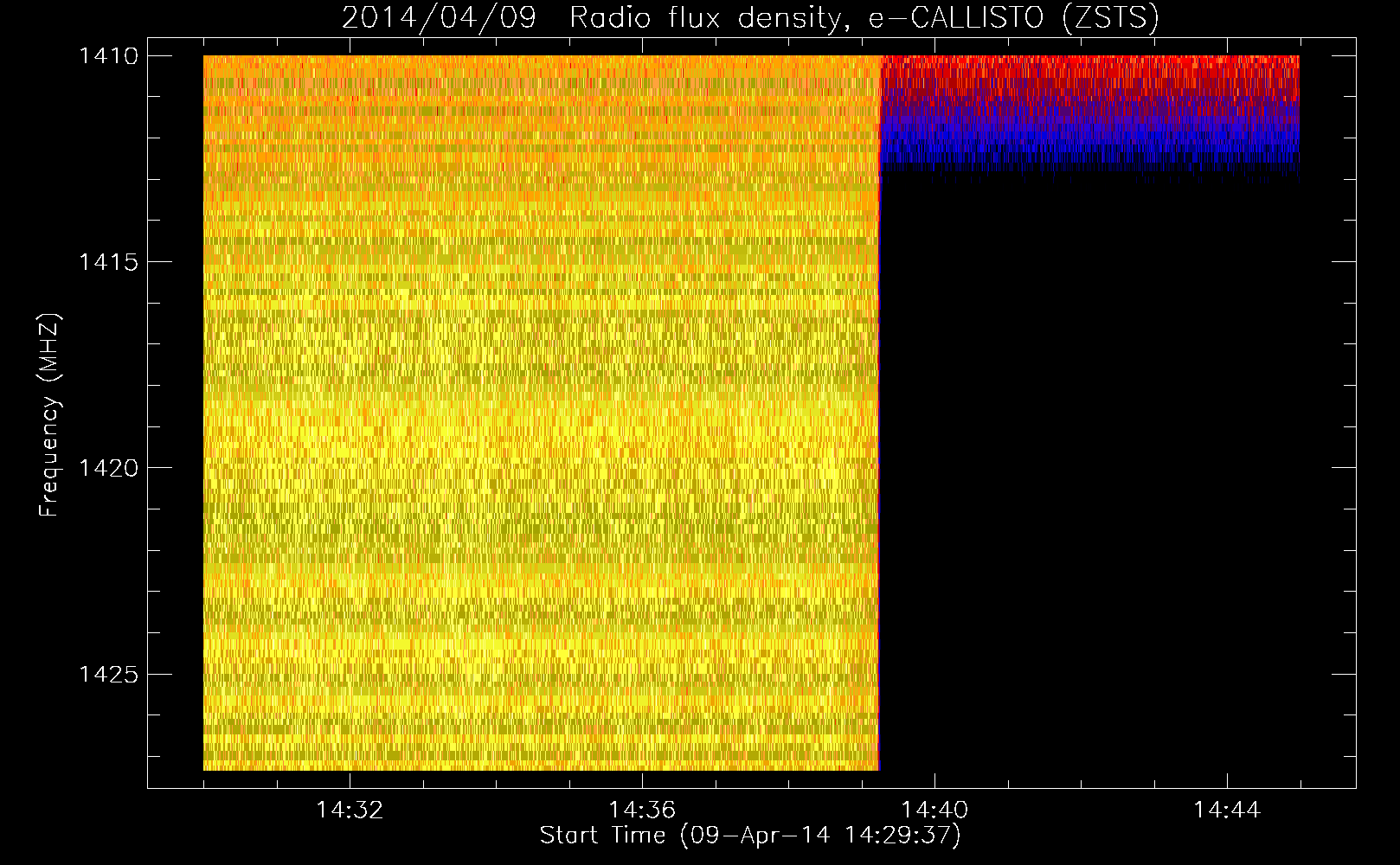Click the 1425 frequency tick label

click(x=108, y=674)
